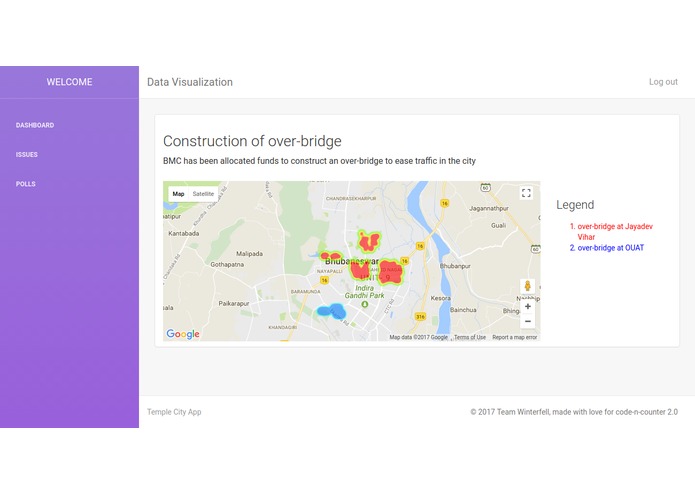The image size is (695, 494).
Task: Zoom out with the map minus button
Action: point(527,321)
